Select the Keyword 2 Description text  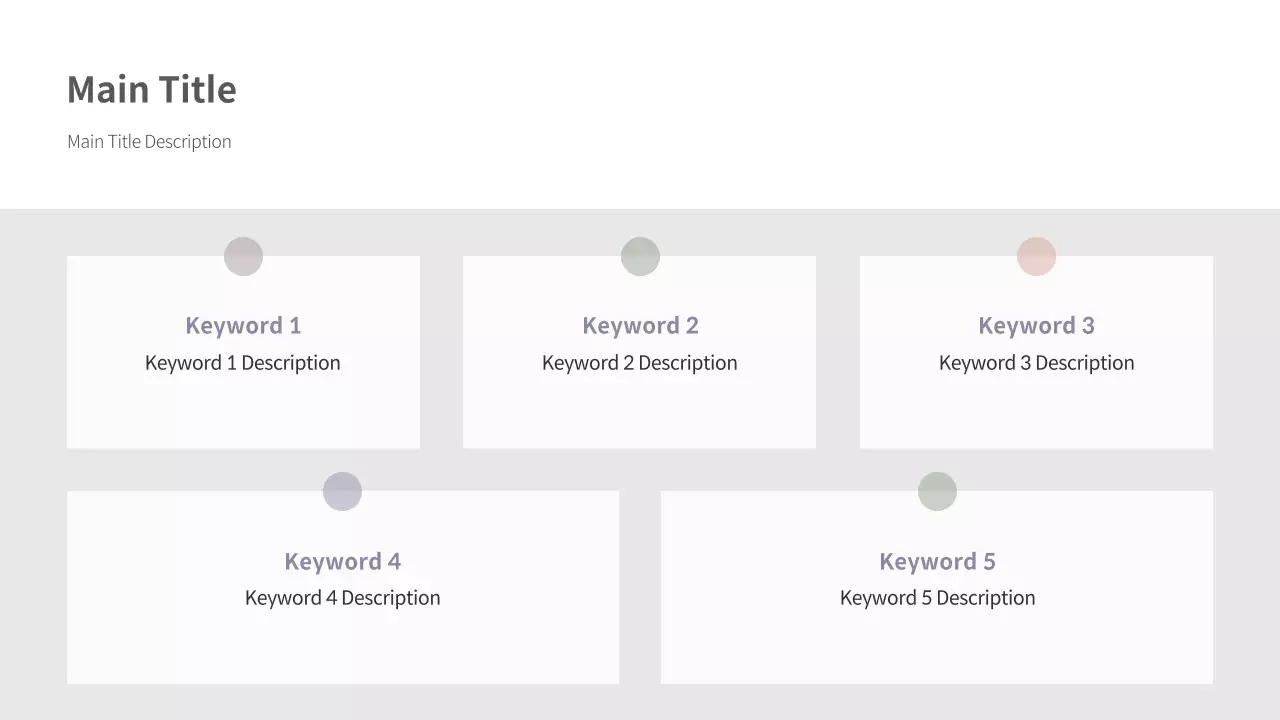click(640, 363)
